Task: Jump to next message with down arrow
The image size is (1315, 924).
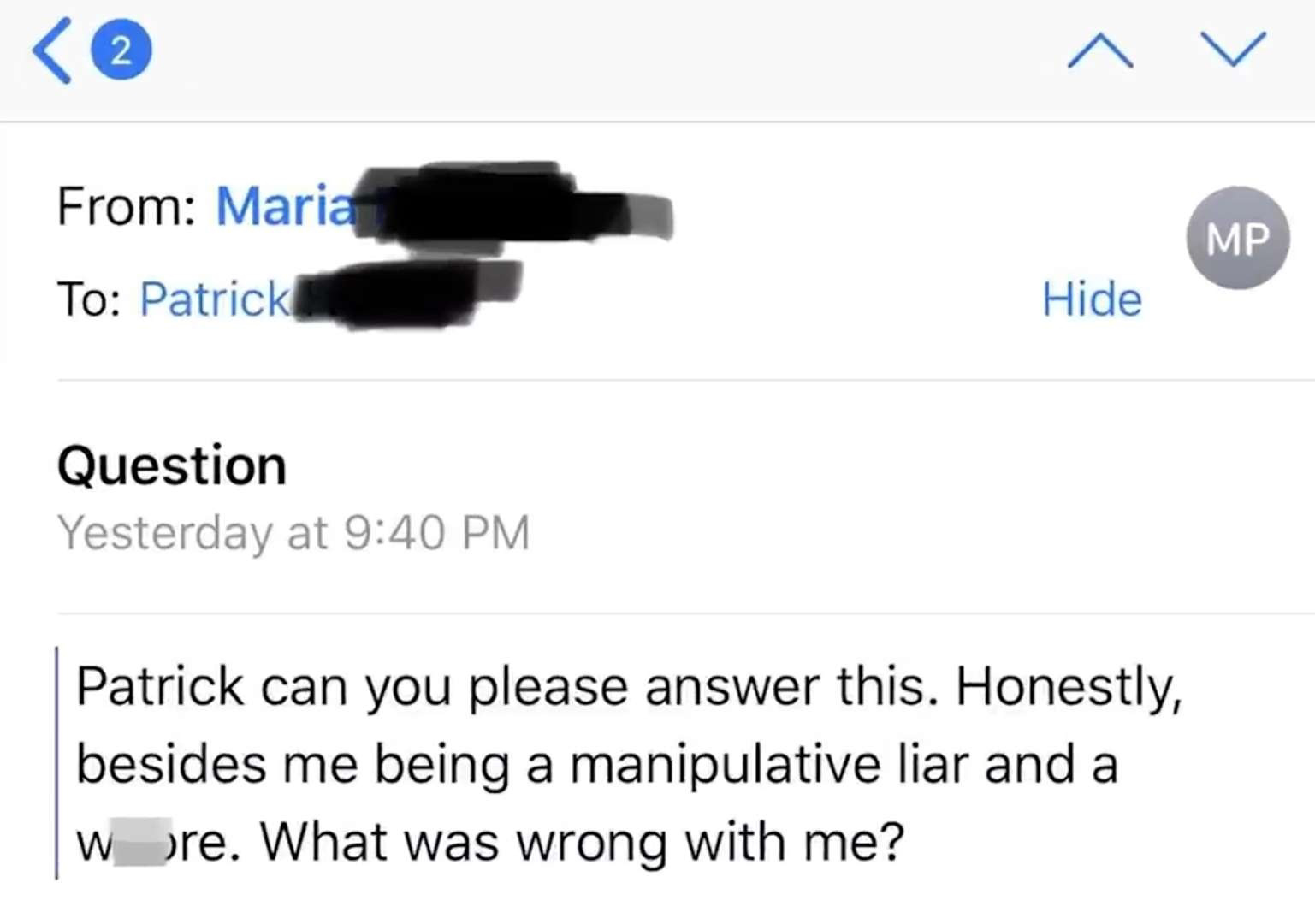Action: pyautogui.click(x=1233, y=49)
